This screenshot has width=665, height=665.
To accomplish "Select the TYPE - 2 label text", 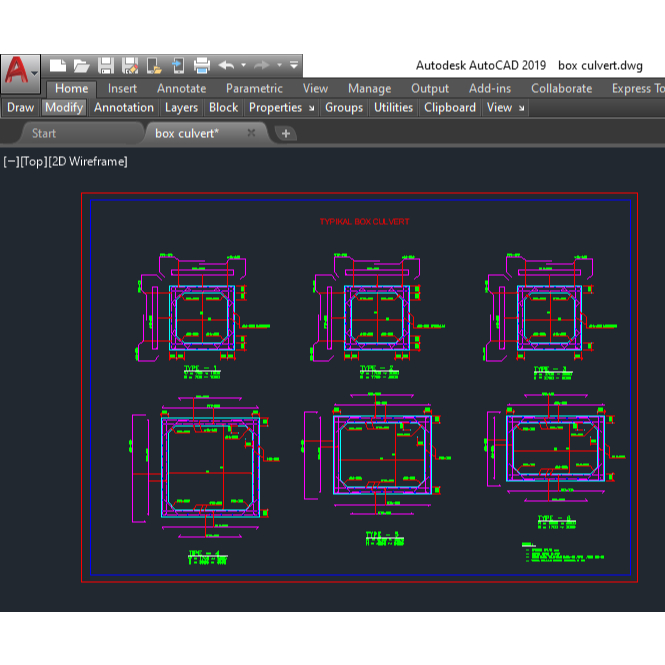I will coord(377,368).
